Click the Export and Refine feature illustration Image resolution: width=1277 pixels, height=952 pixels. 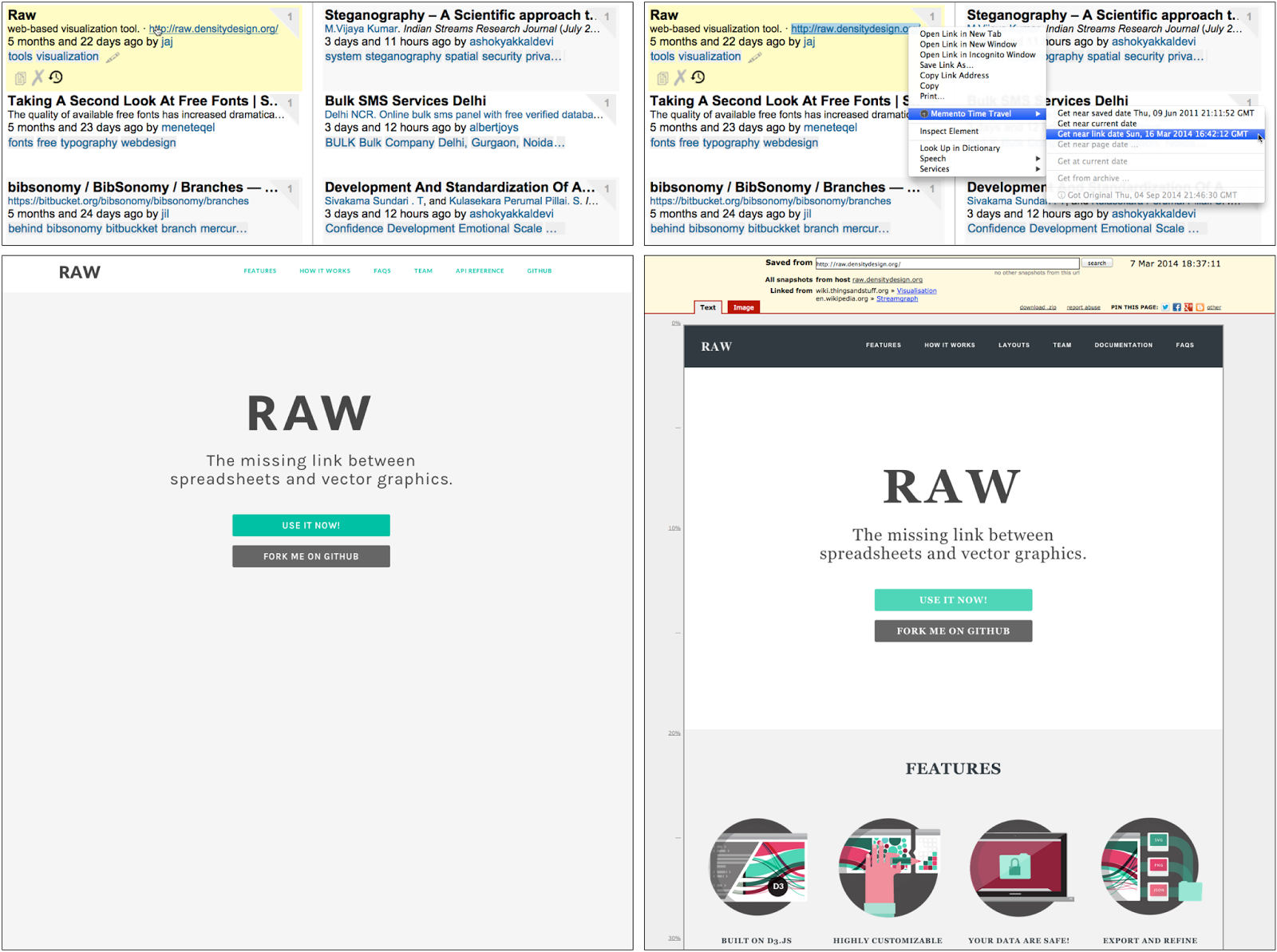point(1150,867)
